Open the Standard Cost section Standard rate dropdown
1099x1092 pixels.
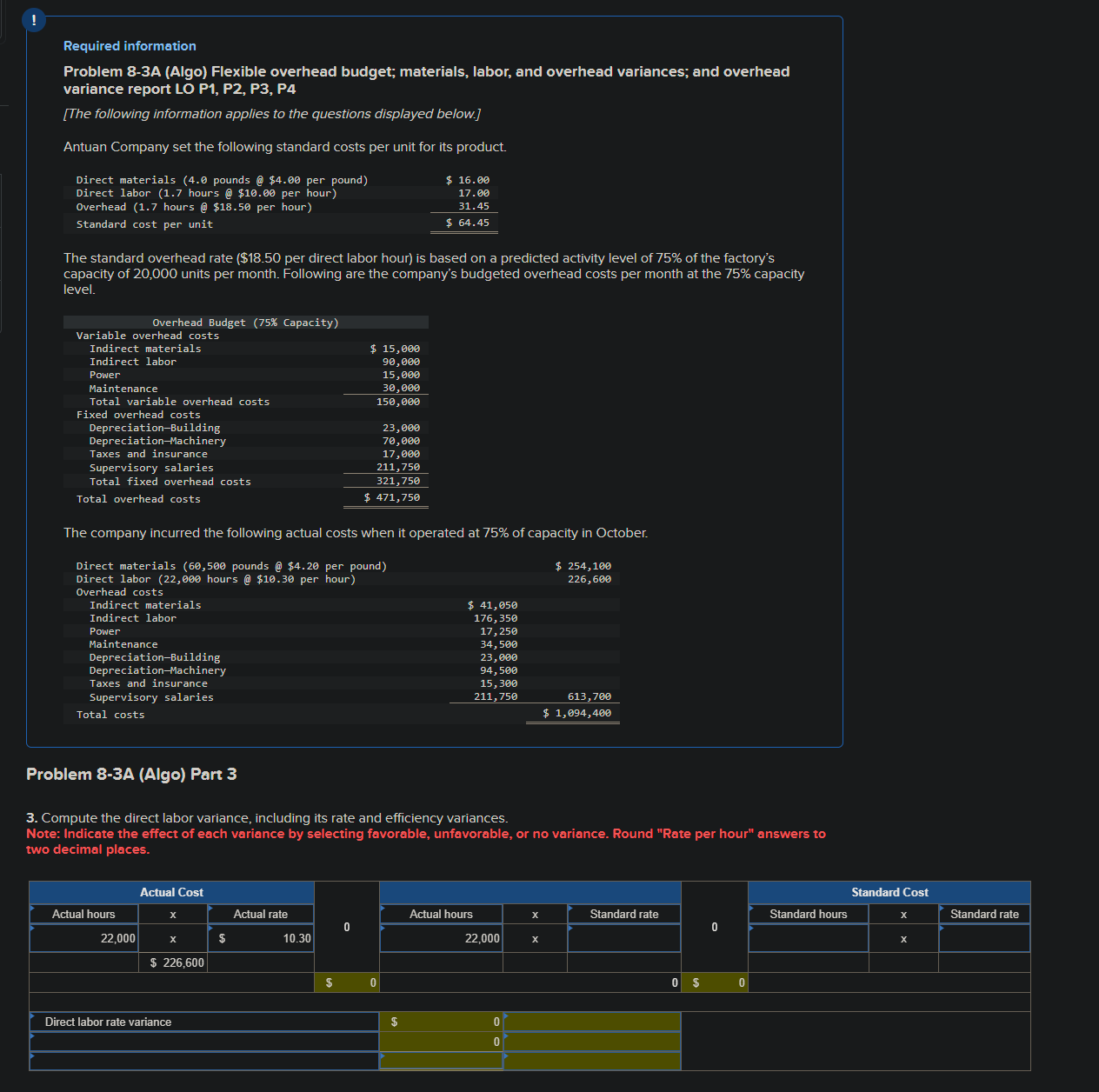coord(984,914)
